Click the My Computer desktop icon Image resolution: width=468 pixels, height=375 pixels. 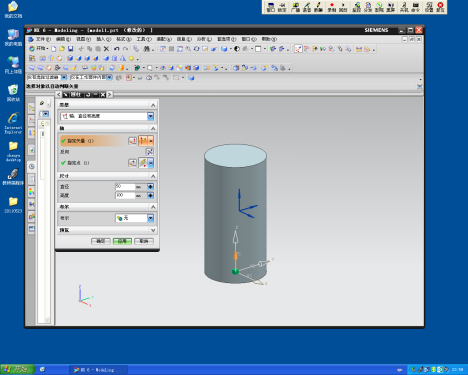click(x=13, y=37)
